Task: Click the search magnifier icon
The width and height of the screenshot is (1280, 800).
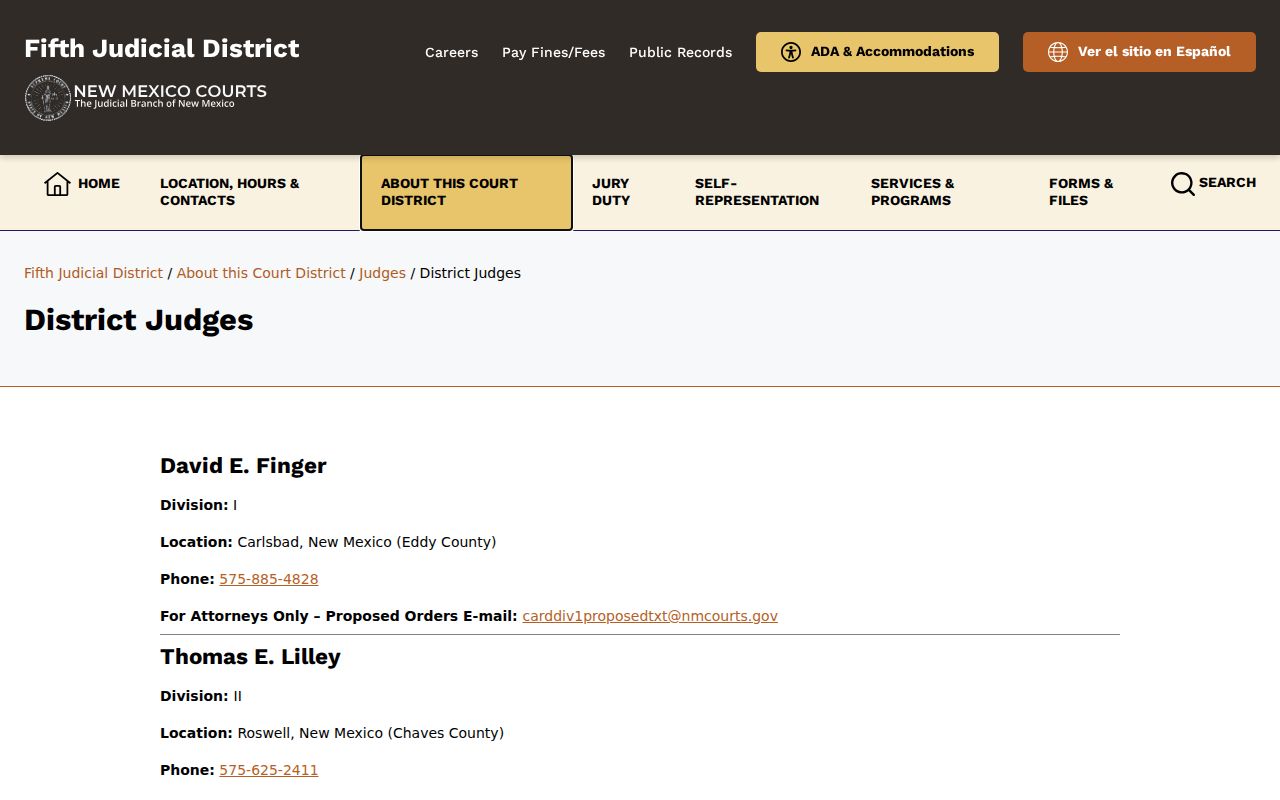Action: coord(1182,184)
